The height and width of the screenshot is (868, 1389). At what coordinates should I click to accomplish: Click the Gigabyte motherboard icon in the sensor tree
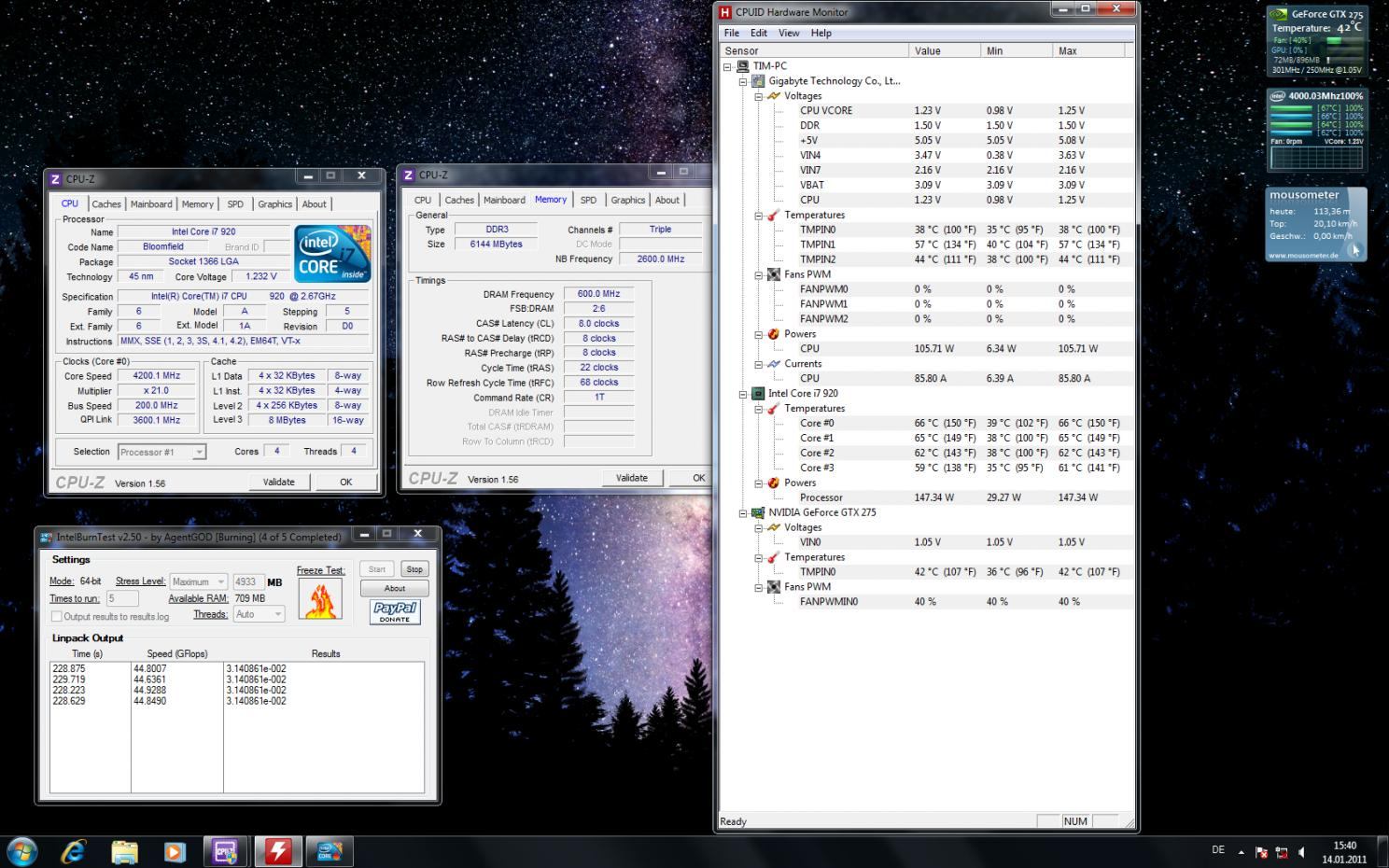[x=758, y=81]
